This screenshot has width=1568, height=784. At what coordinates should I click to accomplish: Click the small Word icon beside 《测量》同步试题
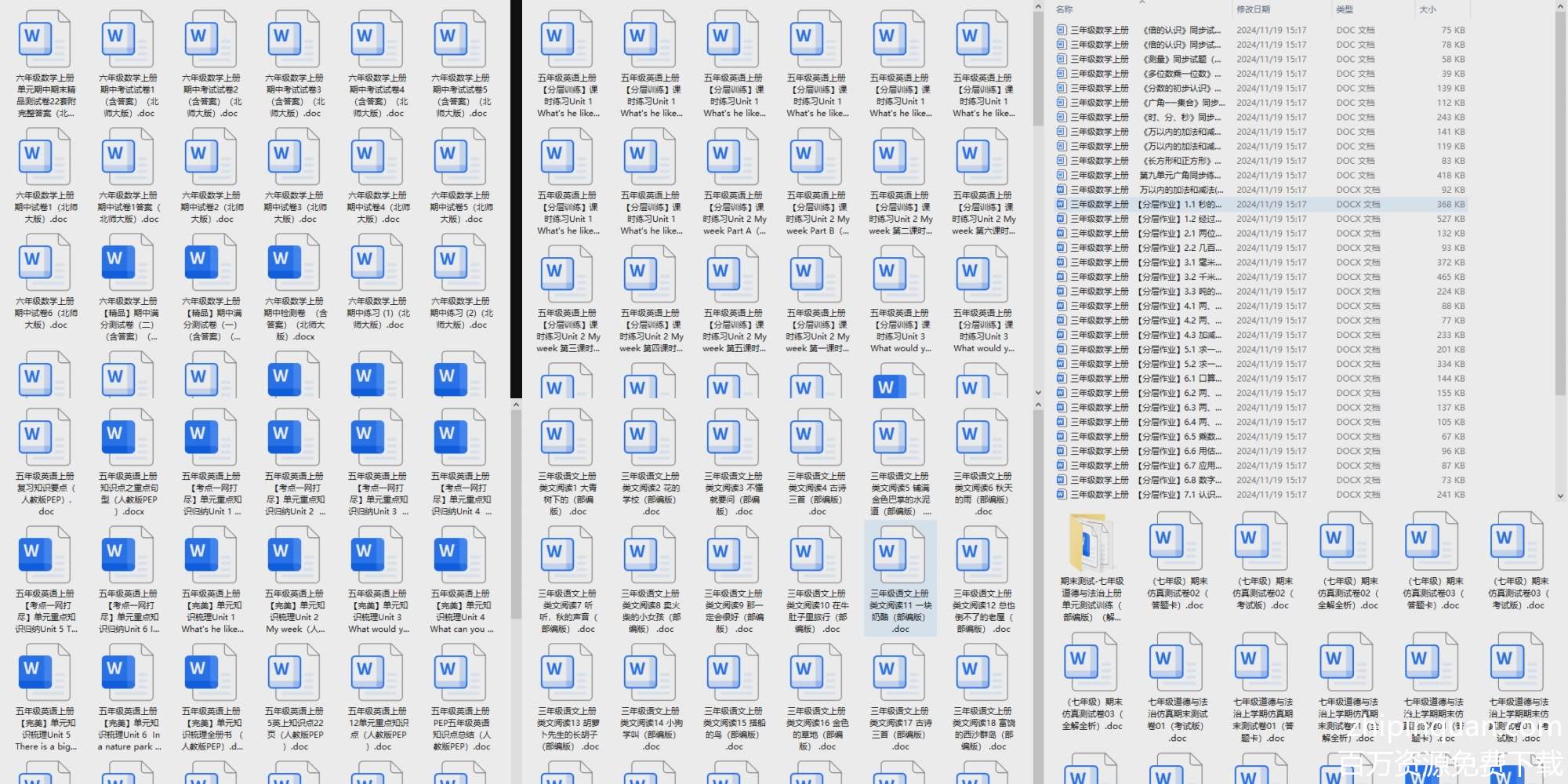tap(1062, 59)
